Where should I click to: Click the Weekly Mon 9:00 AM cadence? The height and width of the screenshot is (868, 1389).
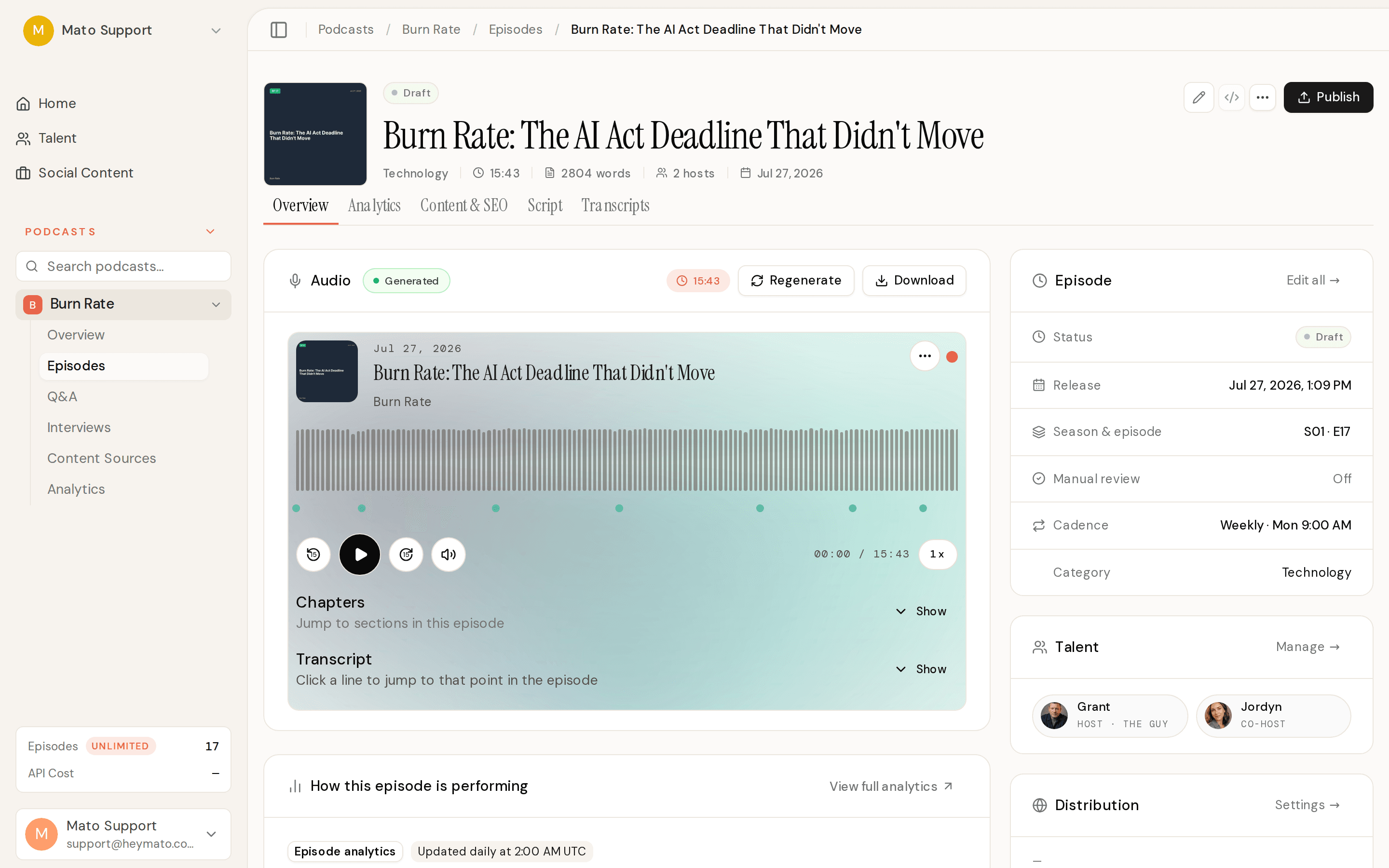tap(1286, 525)
